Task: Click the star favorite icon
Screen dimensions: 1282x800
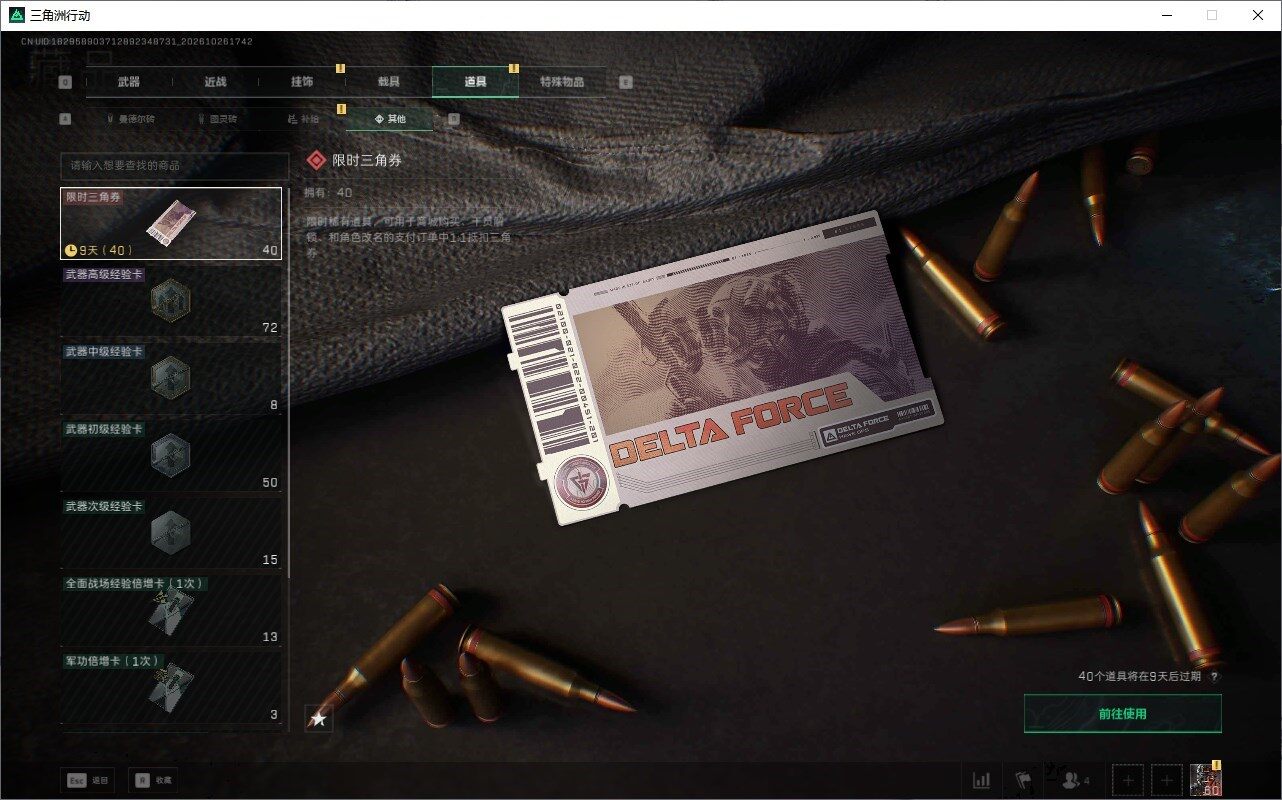Action: coord(319,718)
